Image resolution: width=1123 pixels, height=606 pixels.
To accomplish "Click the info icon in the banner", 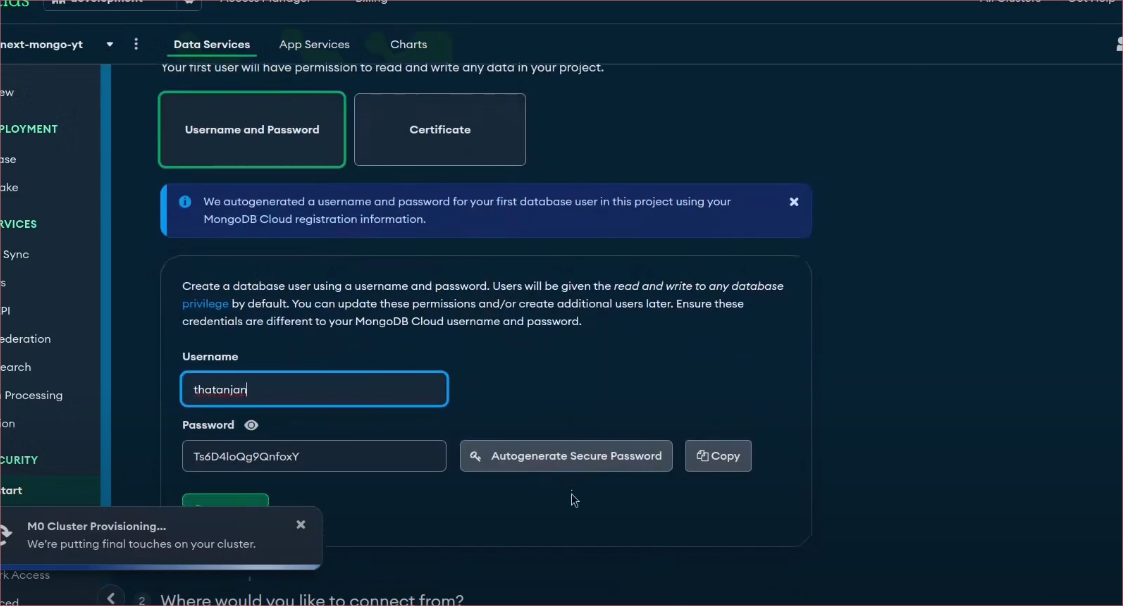I will [185, 202].
